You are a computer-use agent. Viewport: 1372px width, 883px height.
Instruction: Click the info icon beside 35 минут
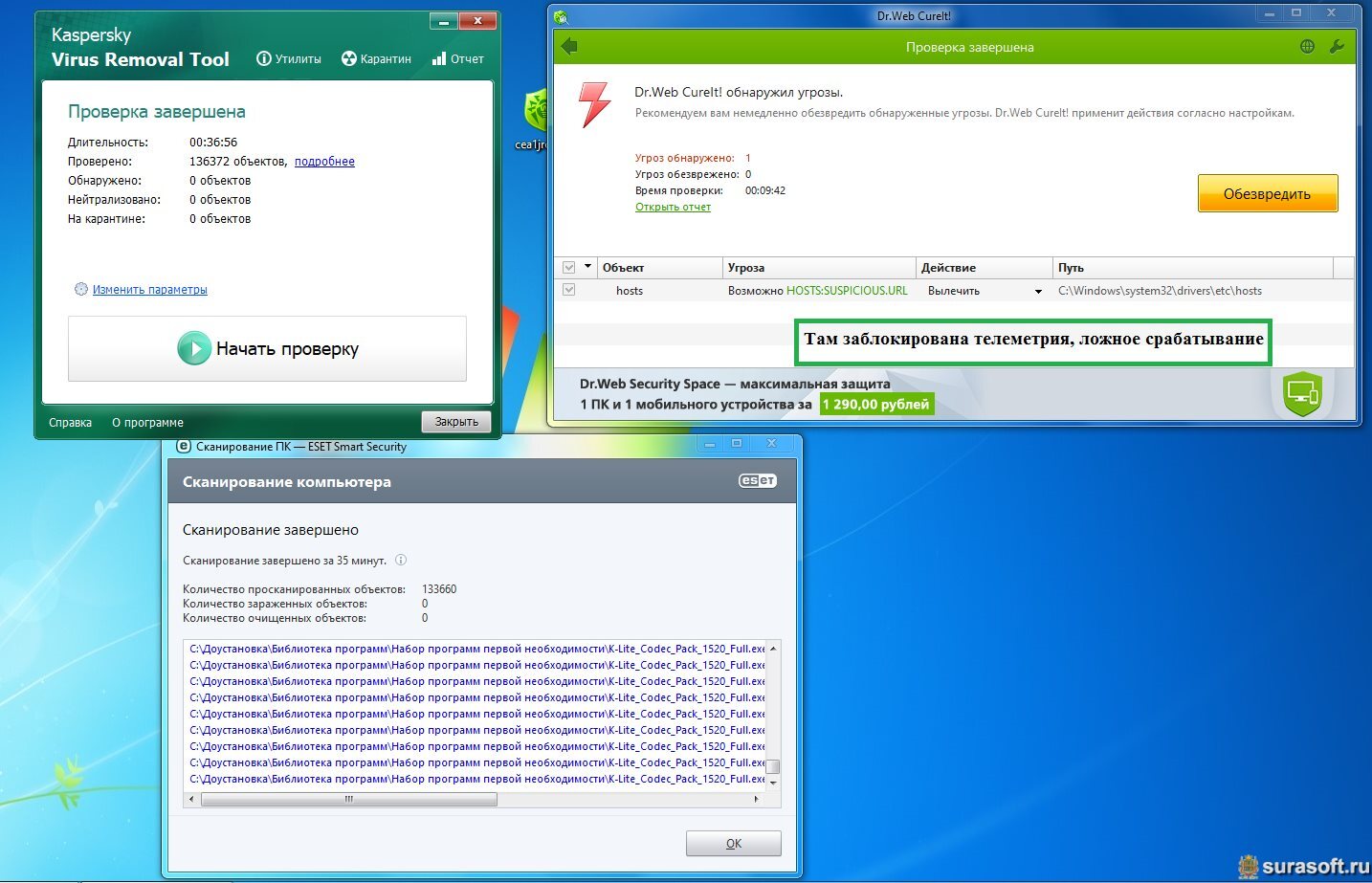point(401,561)
